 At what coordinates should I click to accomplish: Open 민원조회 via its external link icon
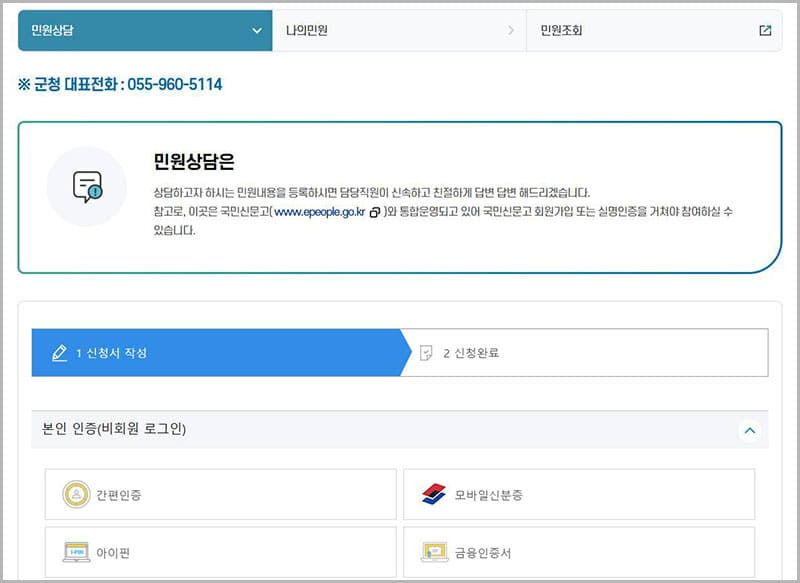point(766,30)
